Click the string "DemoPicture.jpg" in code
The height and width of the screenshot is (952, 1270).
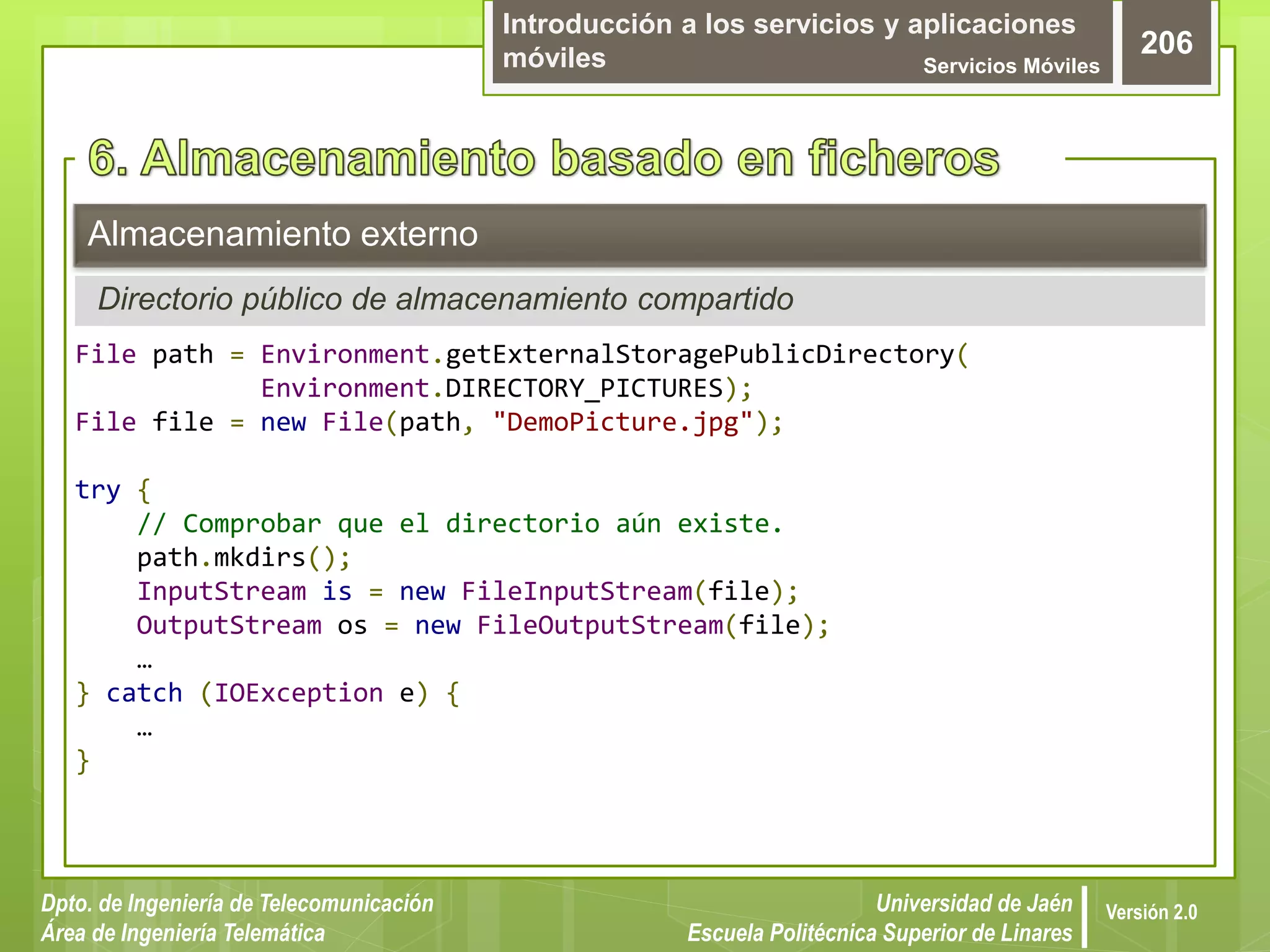[623, 423]
